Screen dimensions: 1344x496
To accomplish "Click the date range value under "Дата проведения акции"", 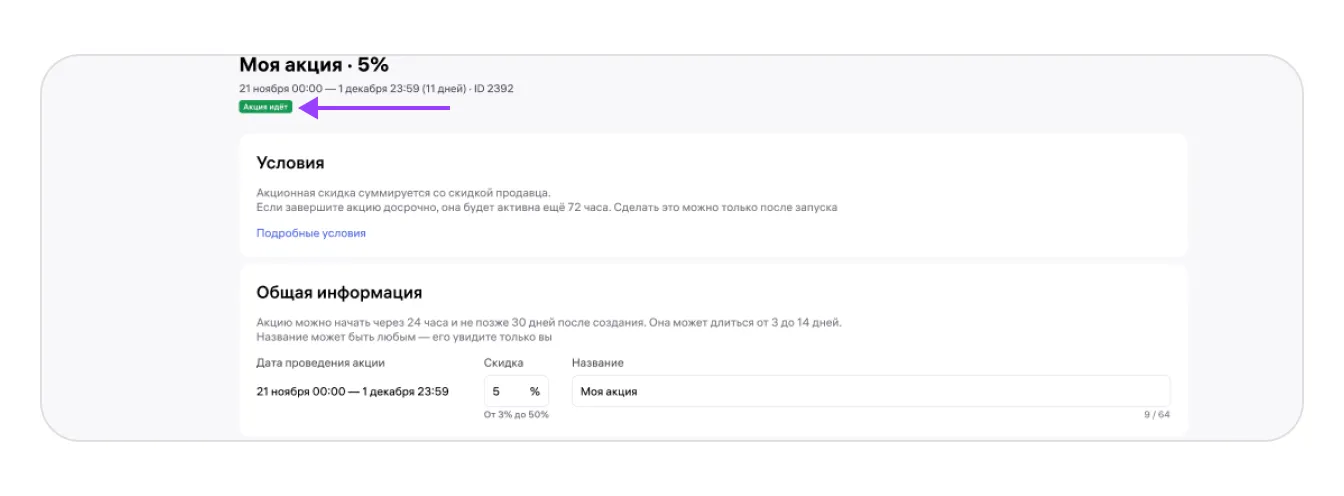I will (x=352, y=392).
